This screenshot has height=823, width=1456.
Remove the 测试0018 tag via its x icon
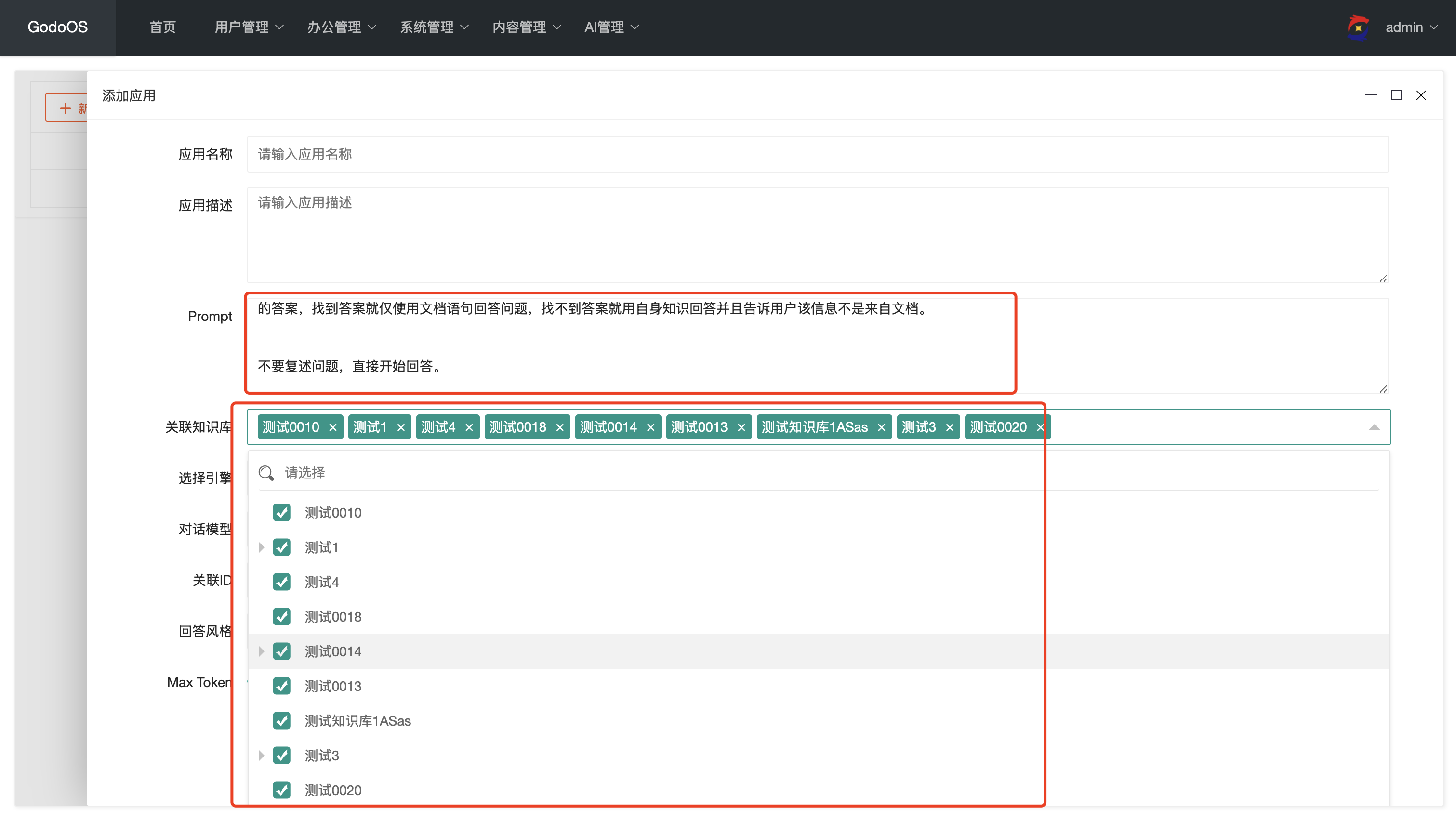(559, 427)
